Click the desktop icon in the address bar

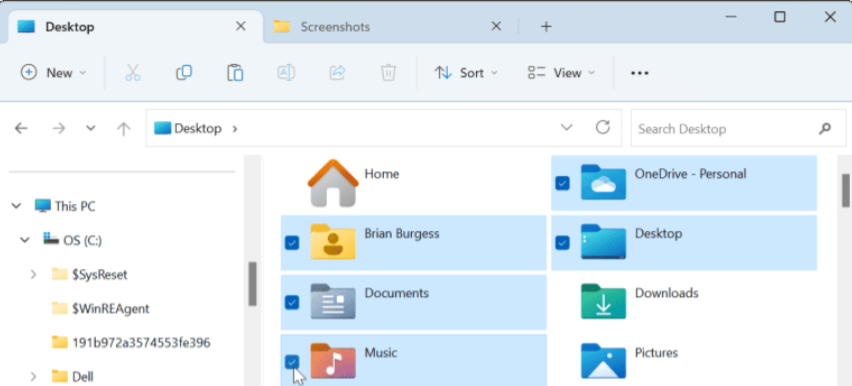pos(162,128)
